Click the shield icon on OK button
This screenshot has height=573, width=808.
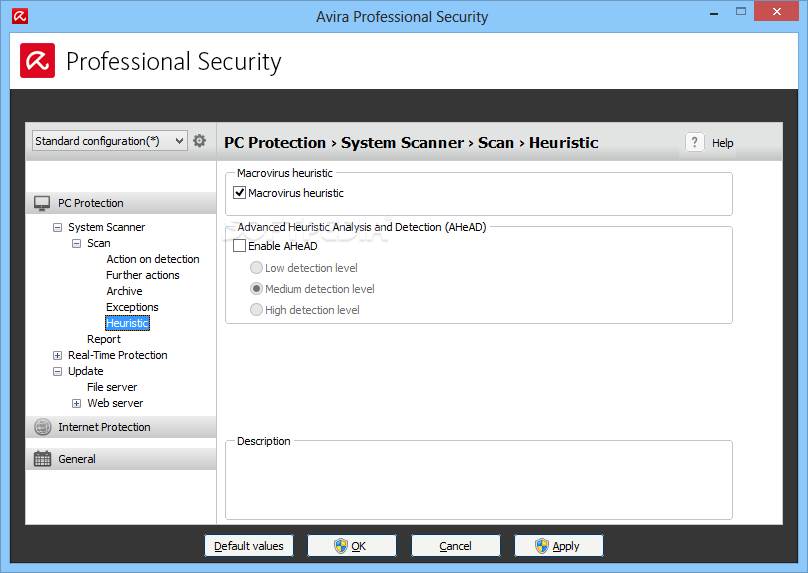pos(341,546)
